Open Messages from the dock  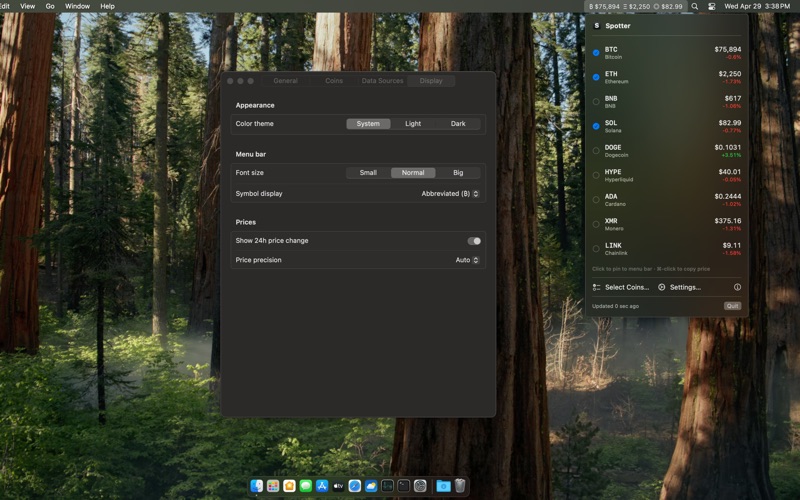[306, 486]
